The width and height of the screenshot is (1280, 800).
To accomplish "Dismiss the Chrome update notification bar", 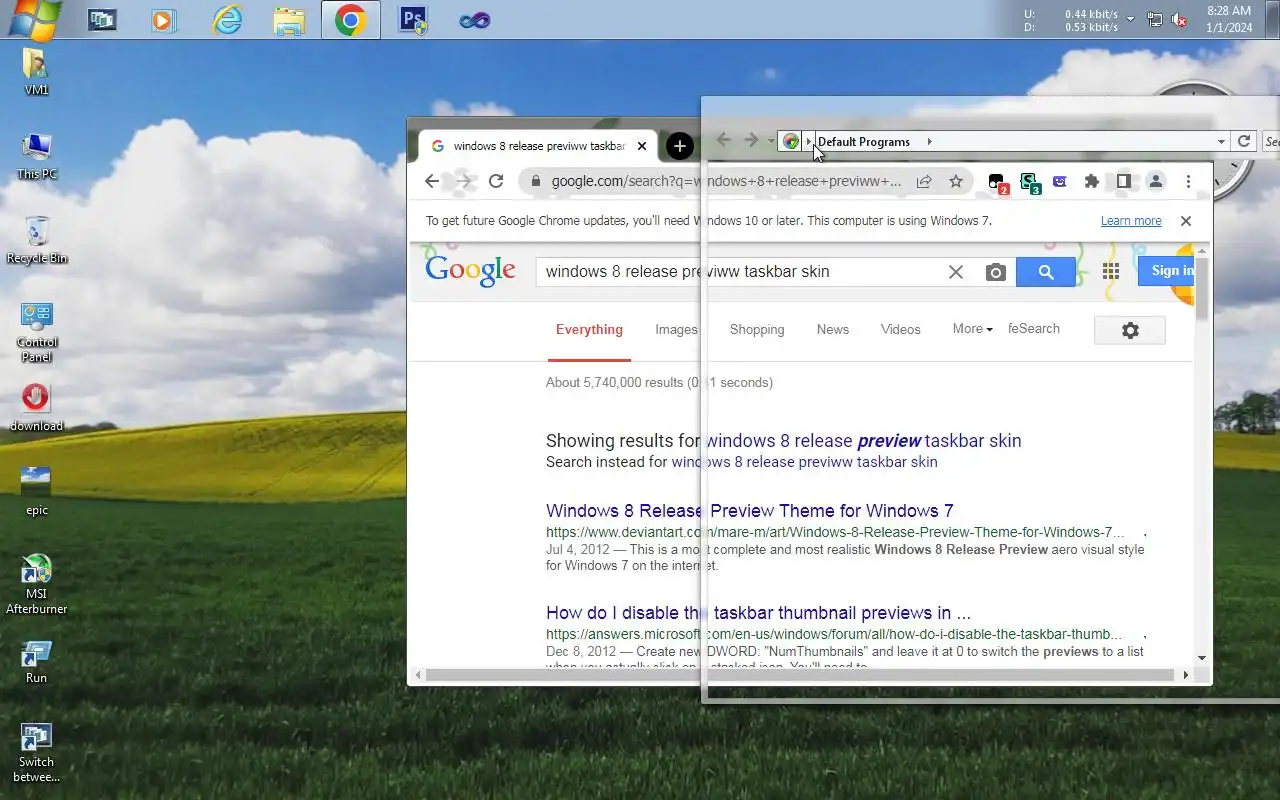I will [1186, 221].
